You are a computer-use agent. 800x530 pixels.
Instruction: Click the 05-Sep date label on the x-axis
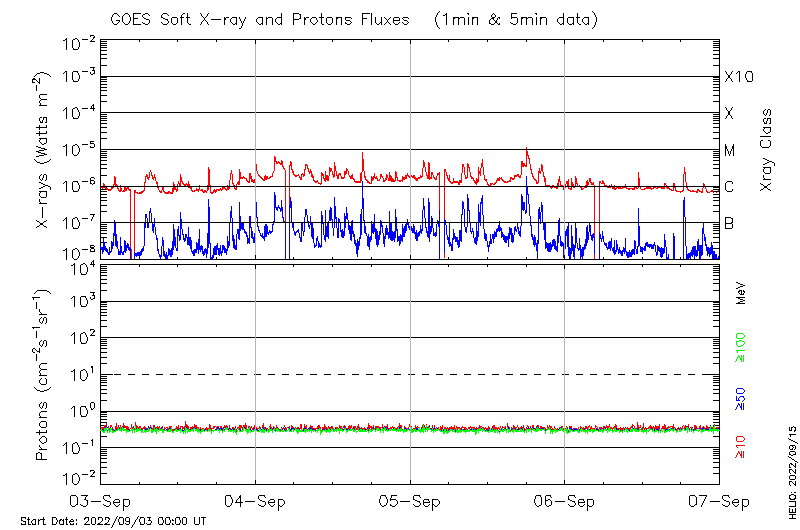(410, 500)
